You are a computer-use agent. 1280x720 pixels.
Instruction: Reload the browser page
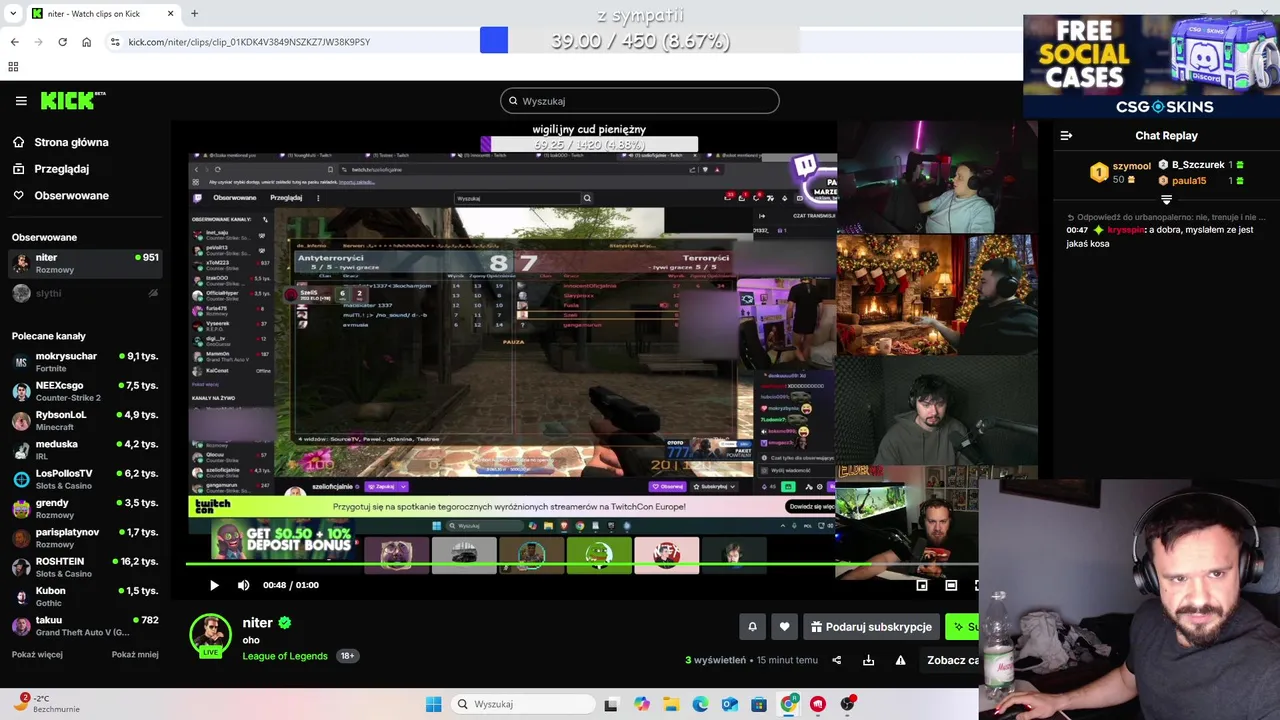pyautogui.click(x=62, y=42)
